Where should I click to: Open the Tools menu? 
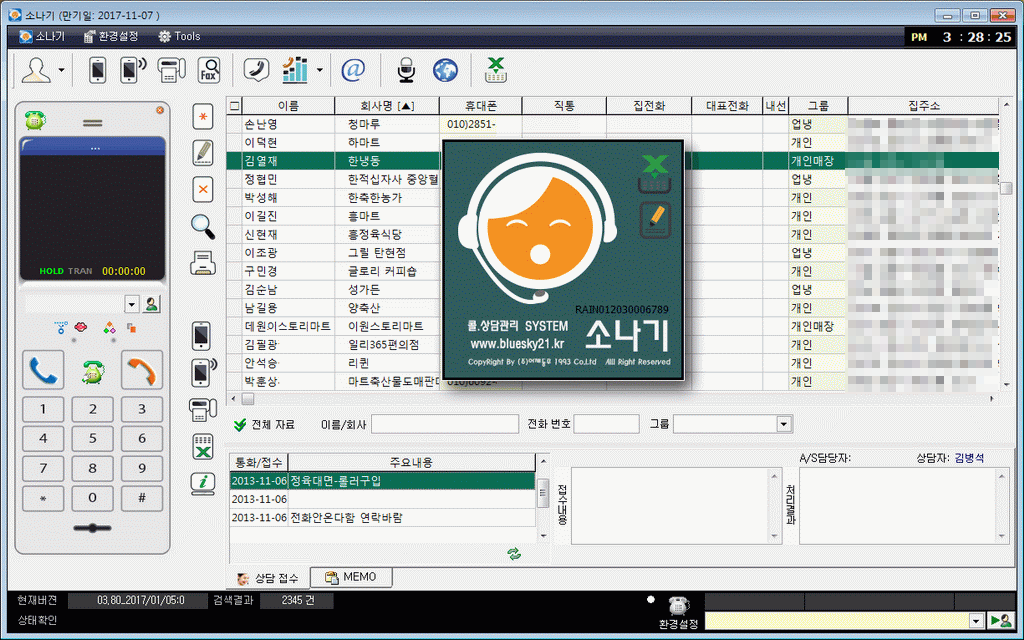pyautogui.click(x=180, y=37)
